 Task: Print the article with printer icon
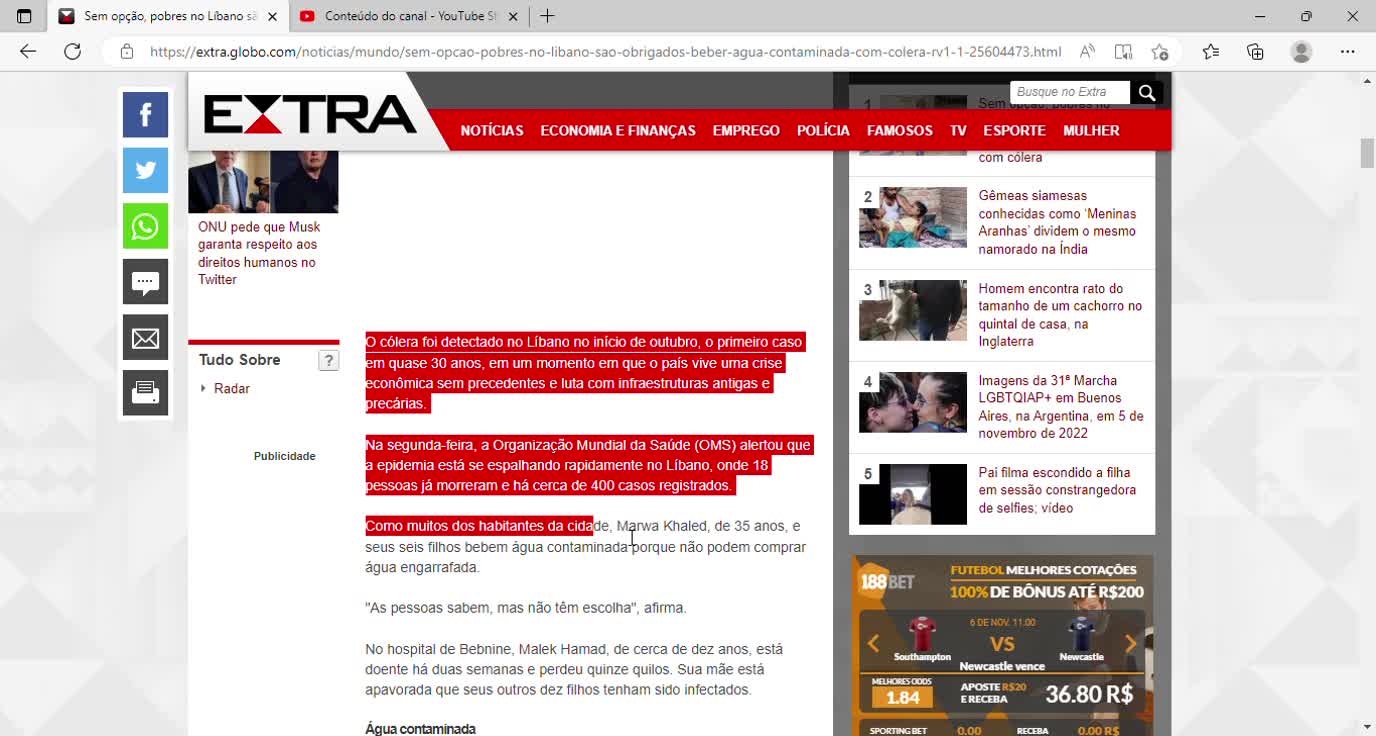(x=145, y=393)
